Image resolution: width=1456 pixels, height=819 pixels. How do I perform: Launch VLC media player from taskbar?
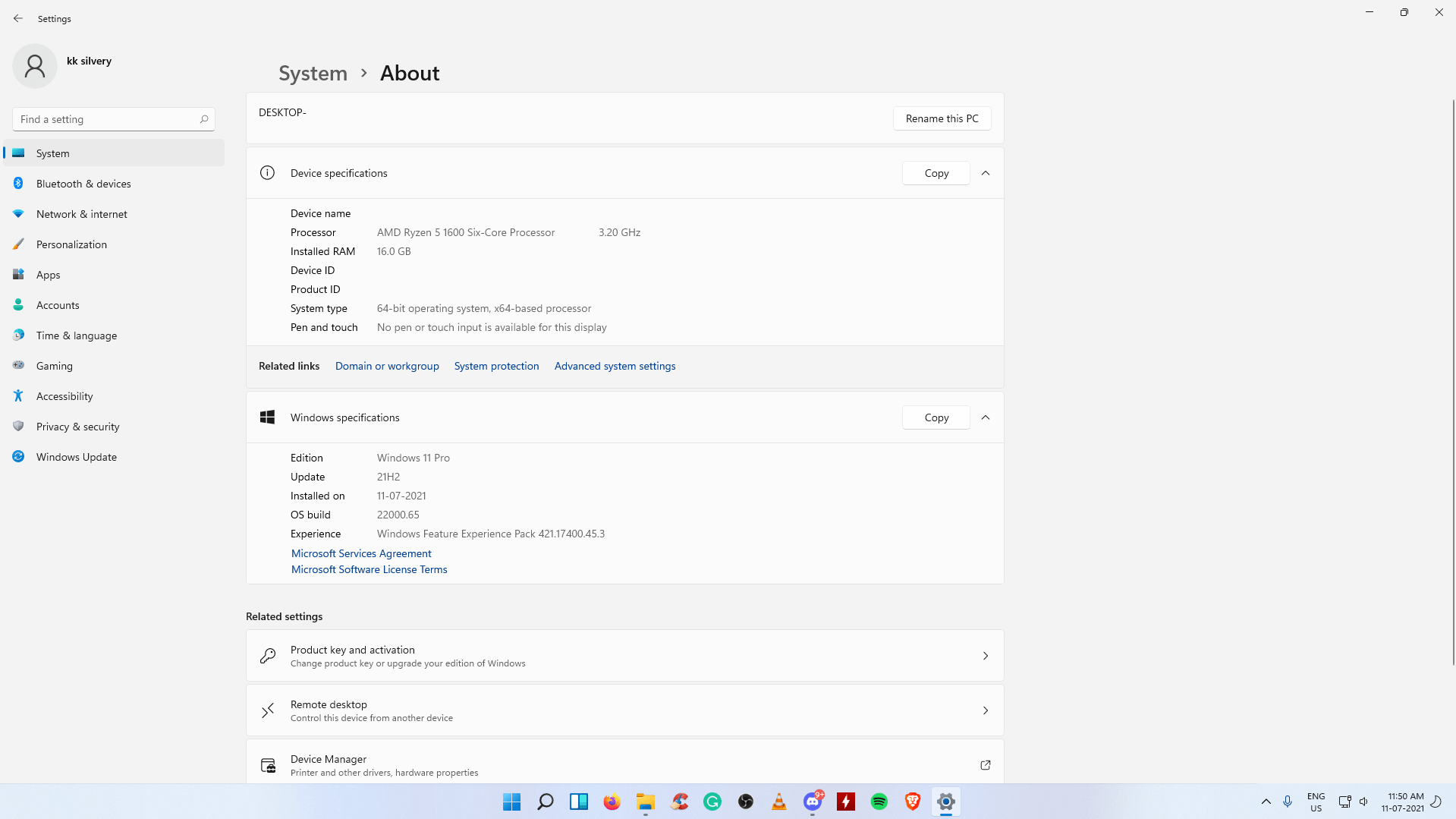coord(778,802)
